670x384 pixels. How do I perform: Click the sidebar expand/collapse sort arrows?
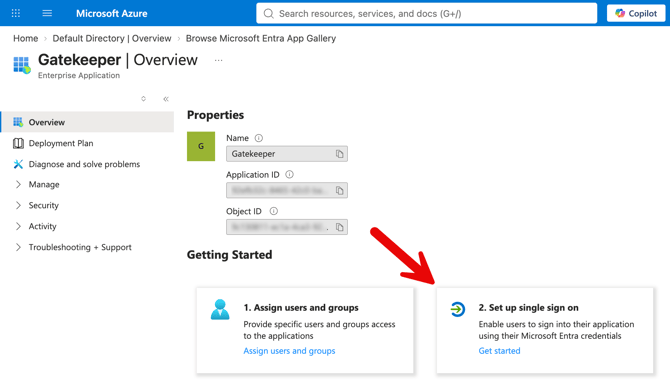click(x=144, y=99)
